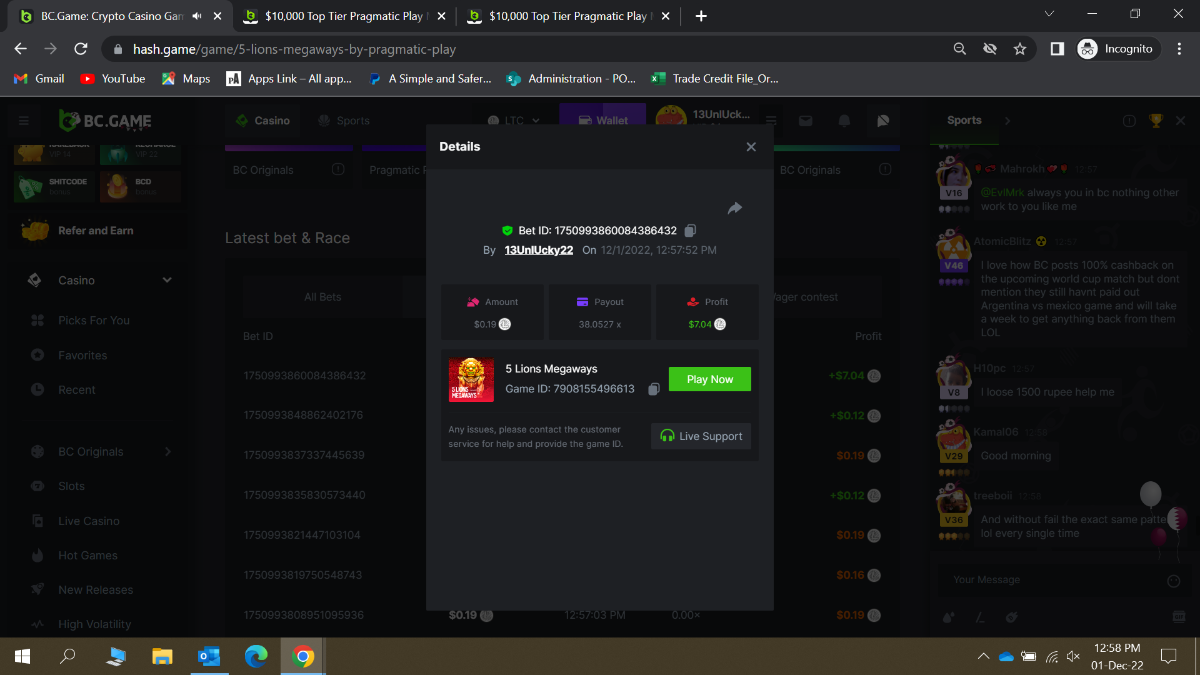1200x675 pixels.
Task: Launch Outlook from the Windows taskbar
Action: tap(209, 656)
